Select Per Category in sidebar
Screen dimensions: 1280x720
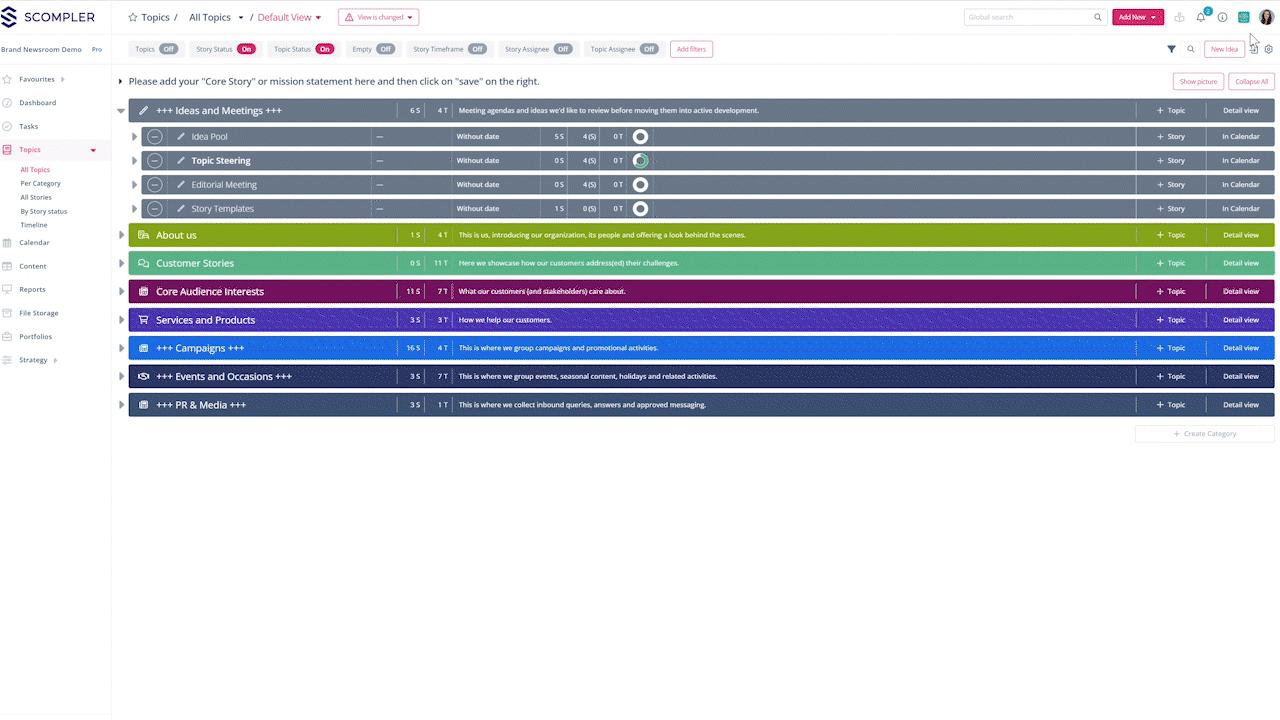tap(40, 184)
